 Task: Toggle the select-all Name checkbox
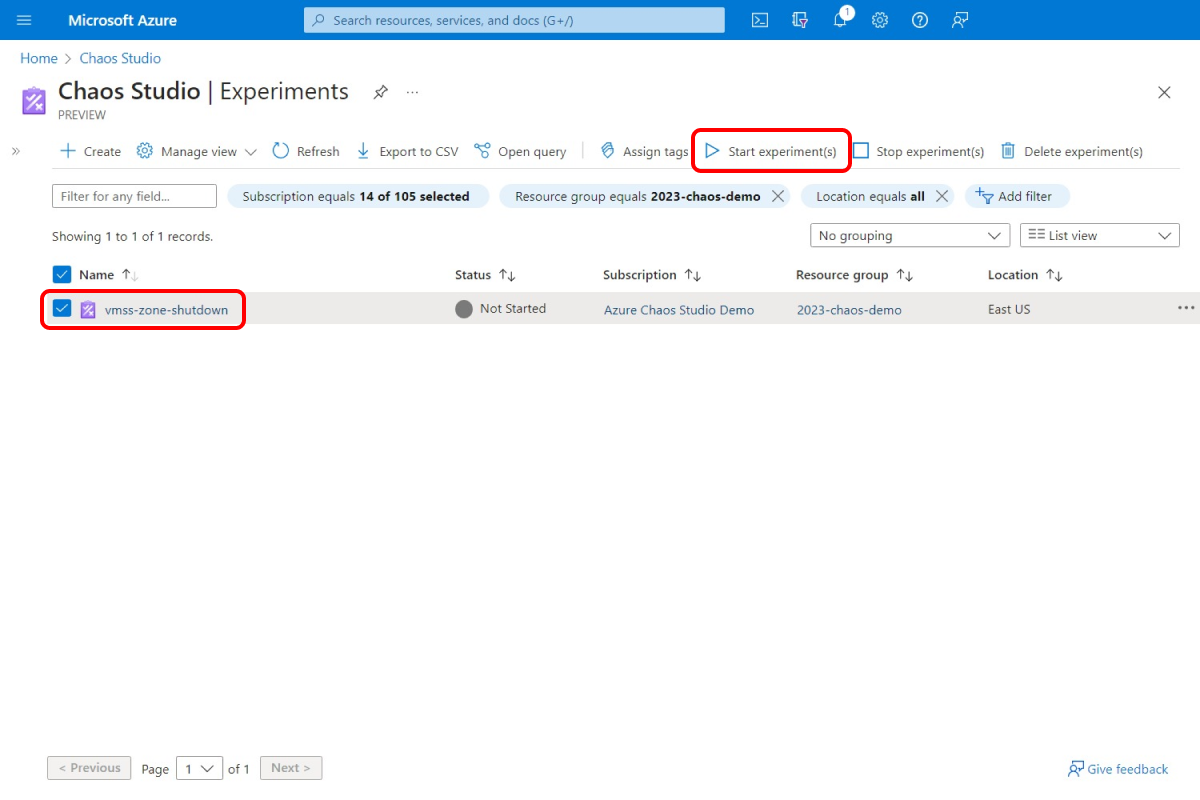61,274
